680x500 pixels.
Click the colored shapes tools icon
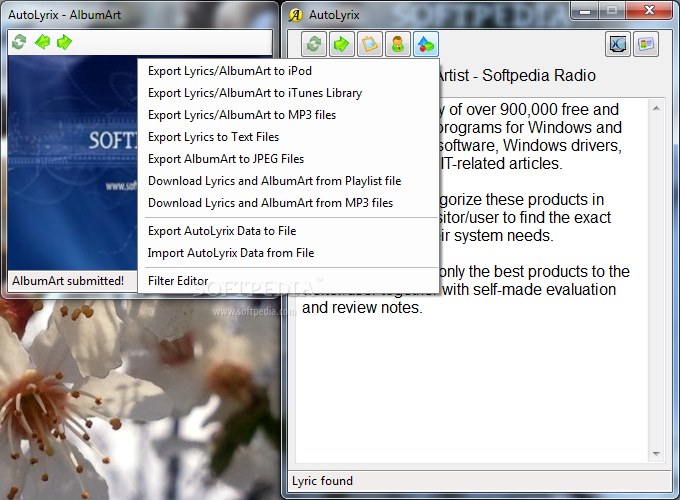425,44
